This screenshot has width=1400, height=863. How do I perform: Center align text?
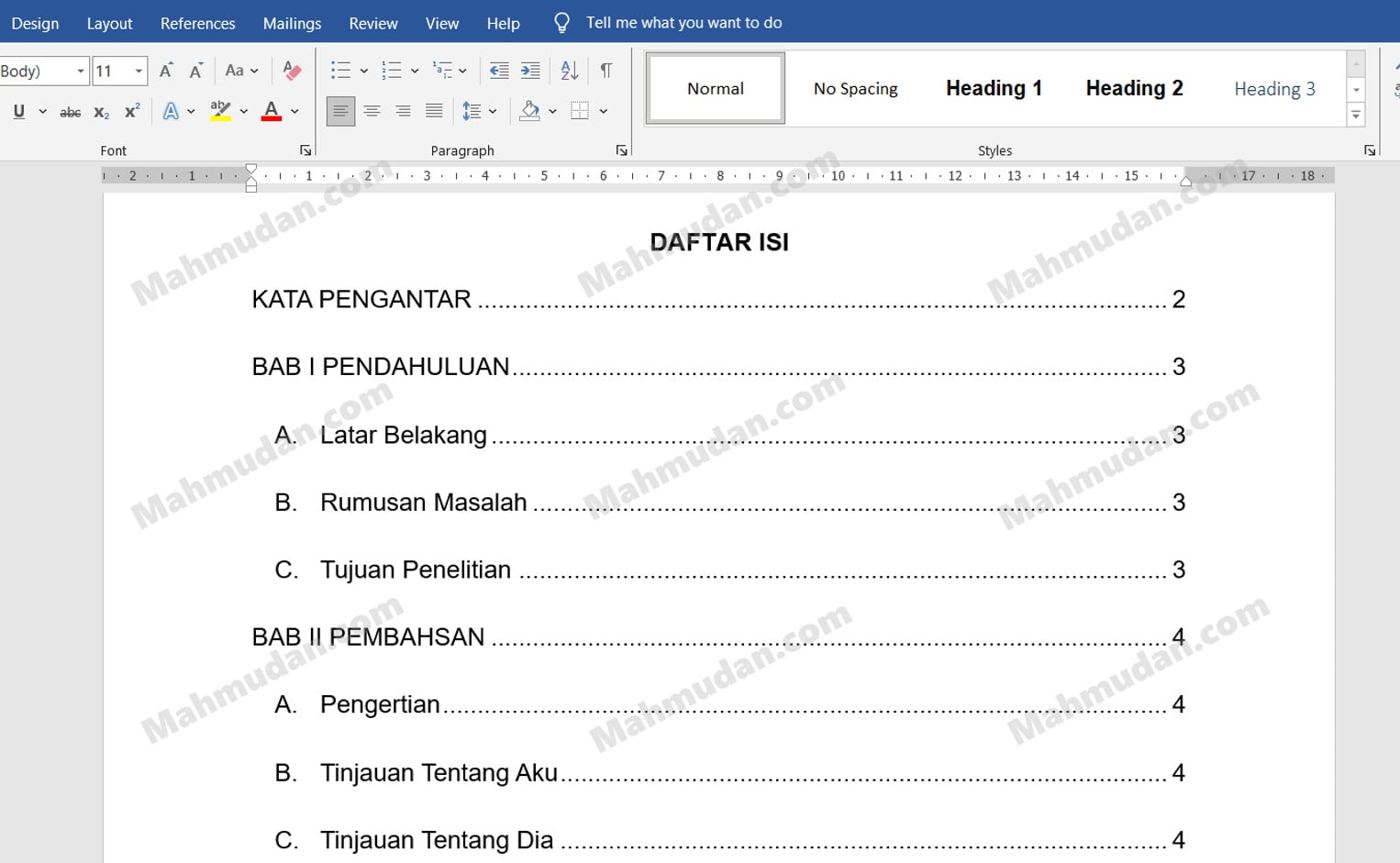[x=372, y=112]
